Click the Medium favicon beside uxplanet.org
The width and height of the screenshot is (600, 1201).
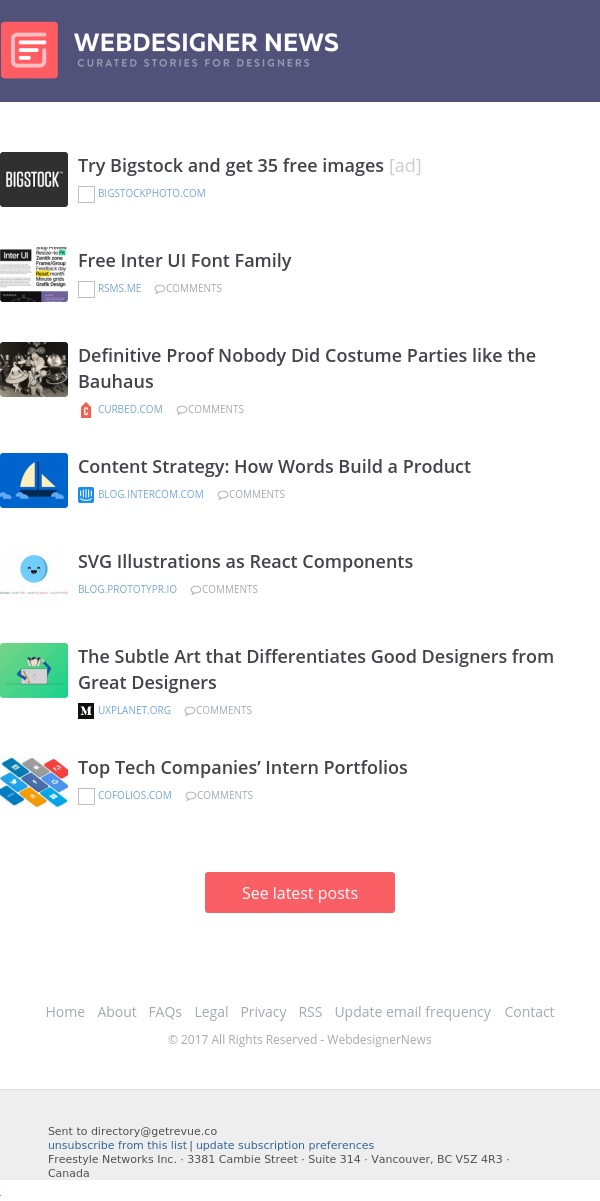[86, 711]
